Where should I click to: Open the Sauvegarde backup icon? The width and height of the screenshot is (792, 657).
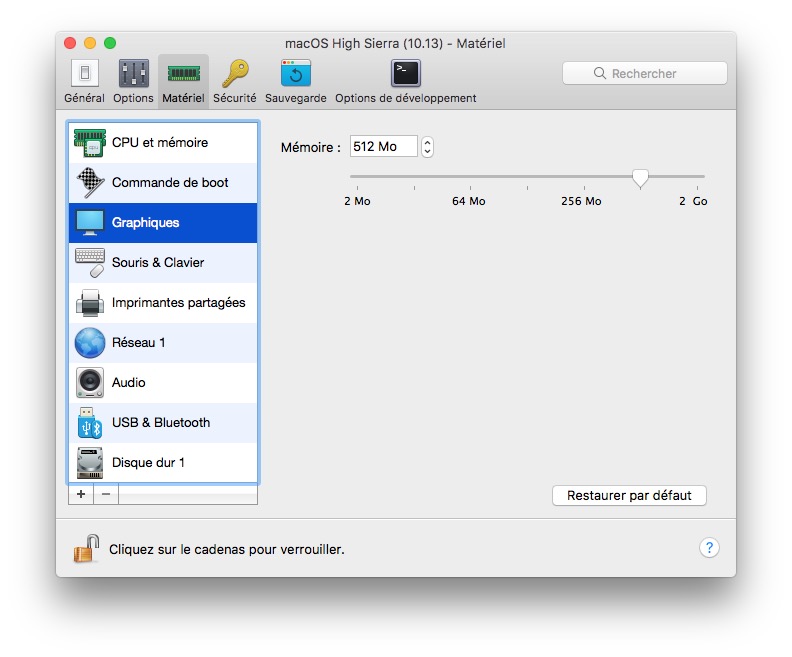pos(295,73)
